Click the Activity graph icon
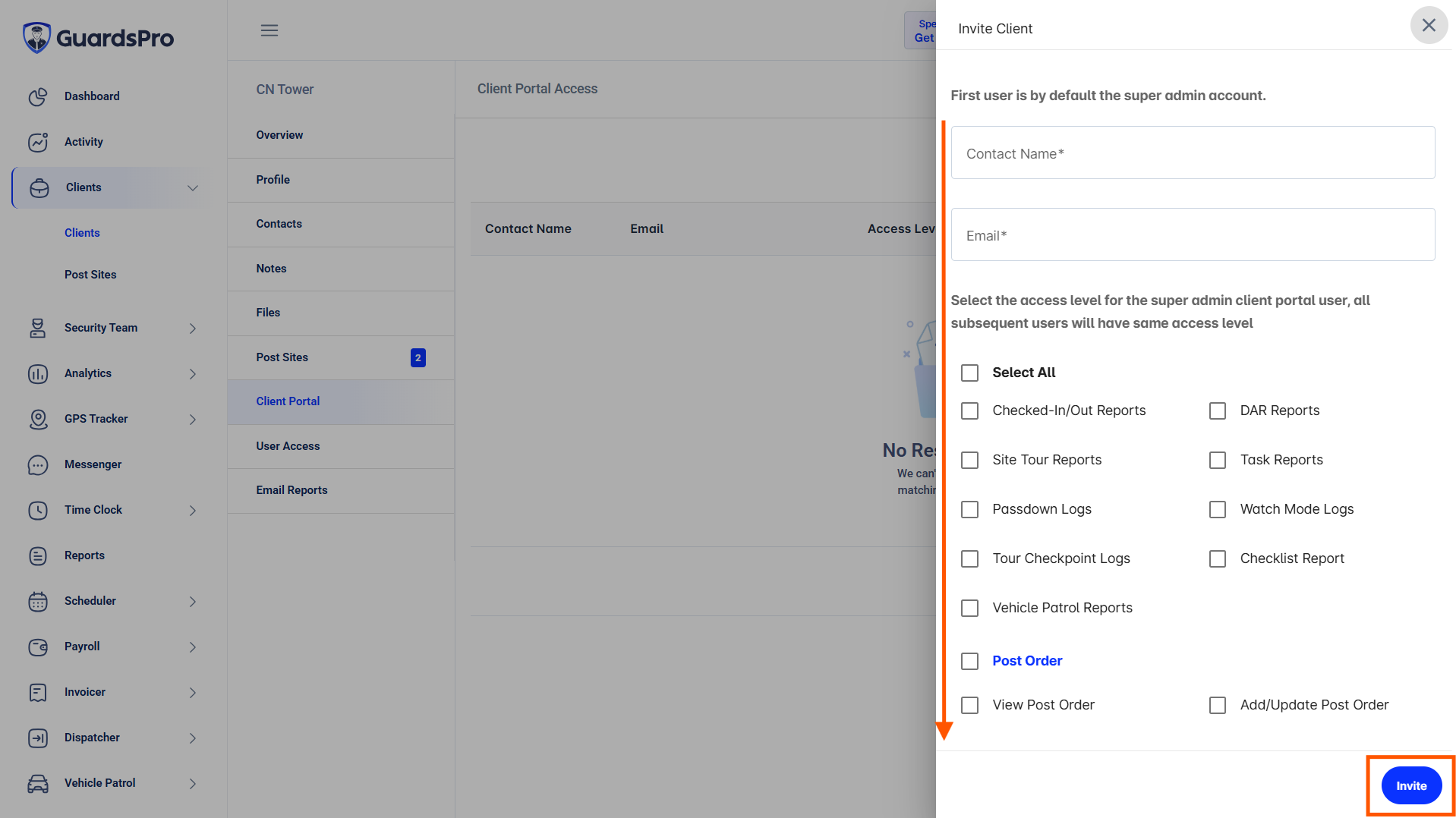Viewport: 1456px width, 818px height. [38, 142]
